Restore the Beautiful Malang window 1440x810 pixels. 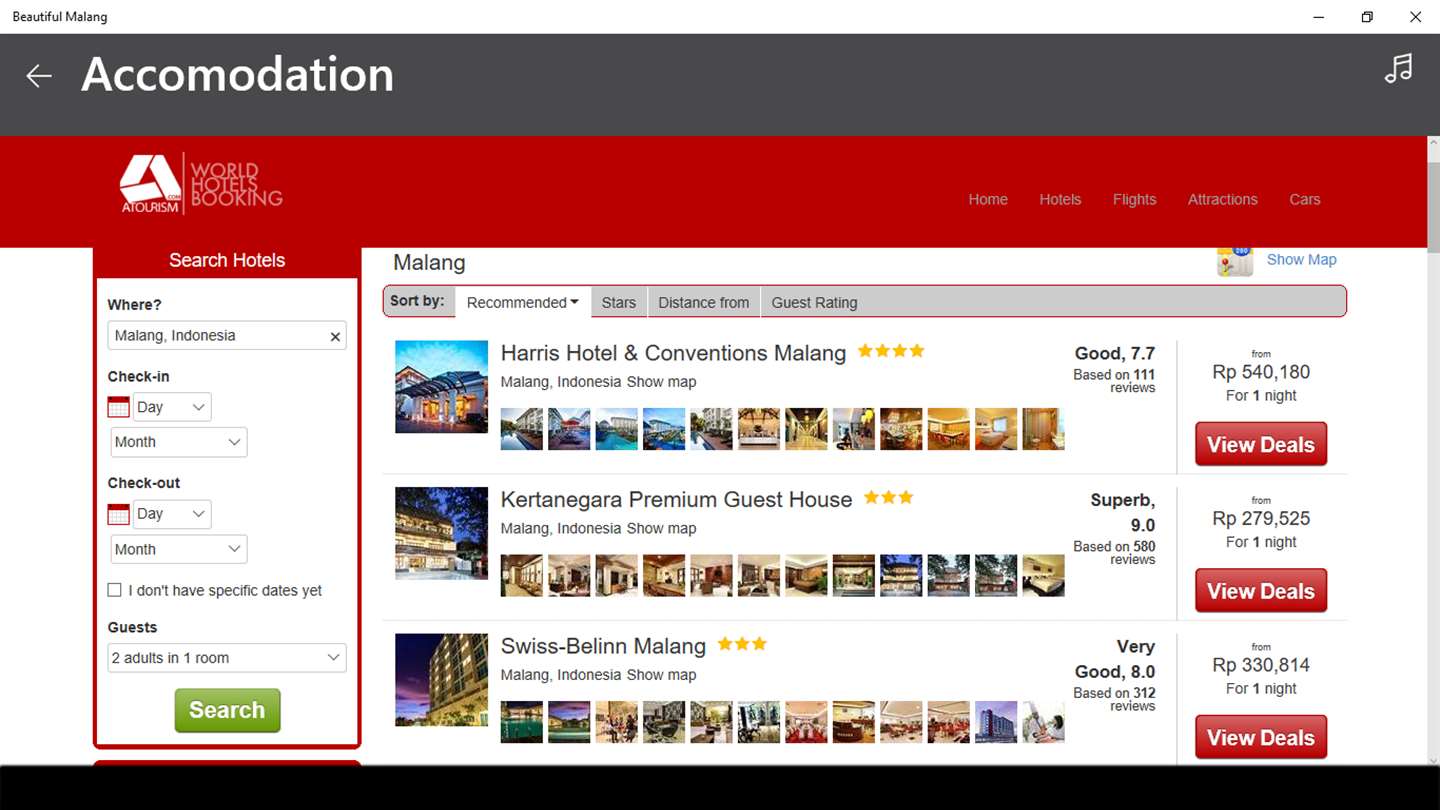tap(1367, 17)
